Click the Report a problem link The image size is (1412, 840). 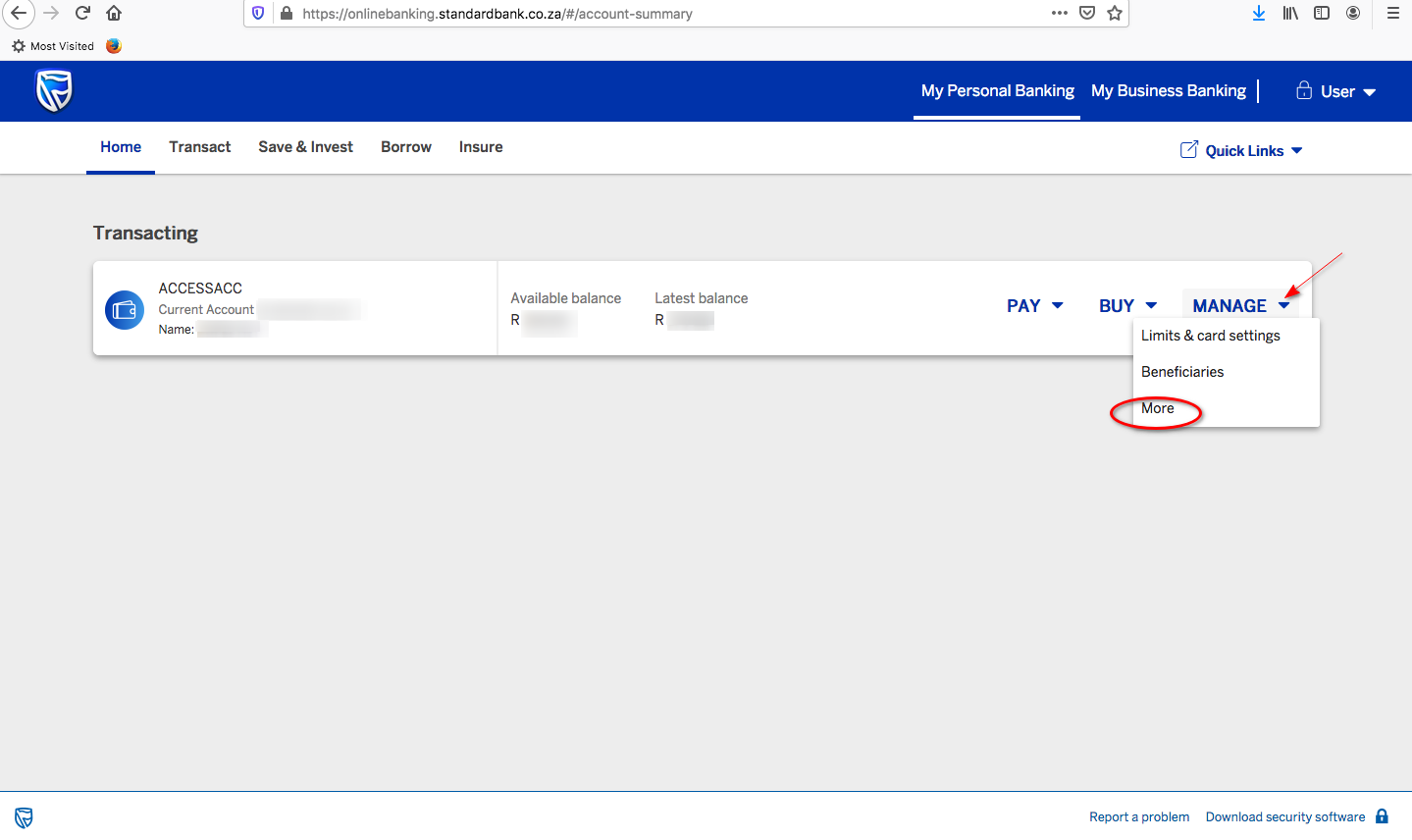point(1138,816)
